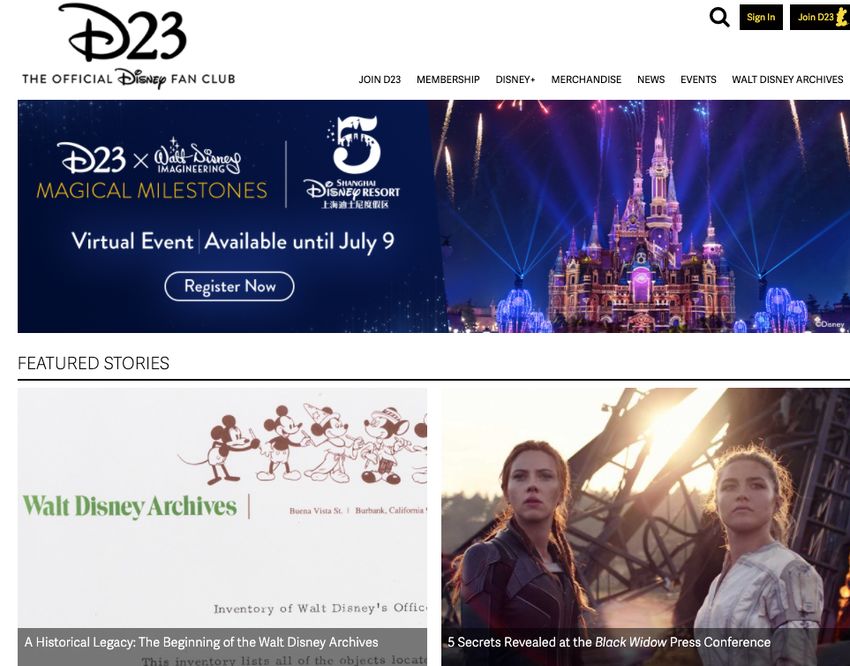The height and width of the screenshot is (666, 850).
Task: Open the Walt Disney Archives story thumbnail
Action: tap(222, 507)
